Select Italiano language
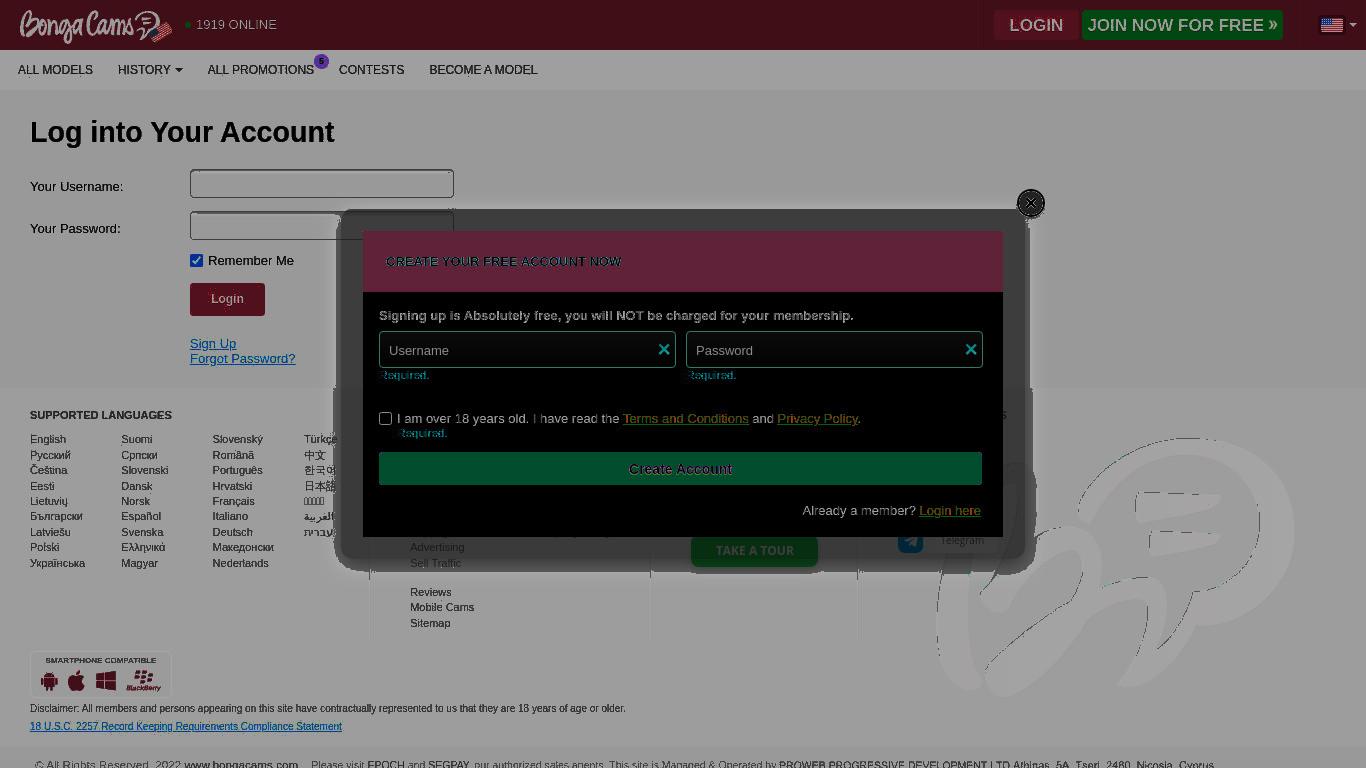This screenshot has height=768, width=1366. click(230, 516)
